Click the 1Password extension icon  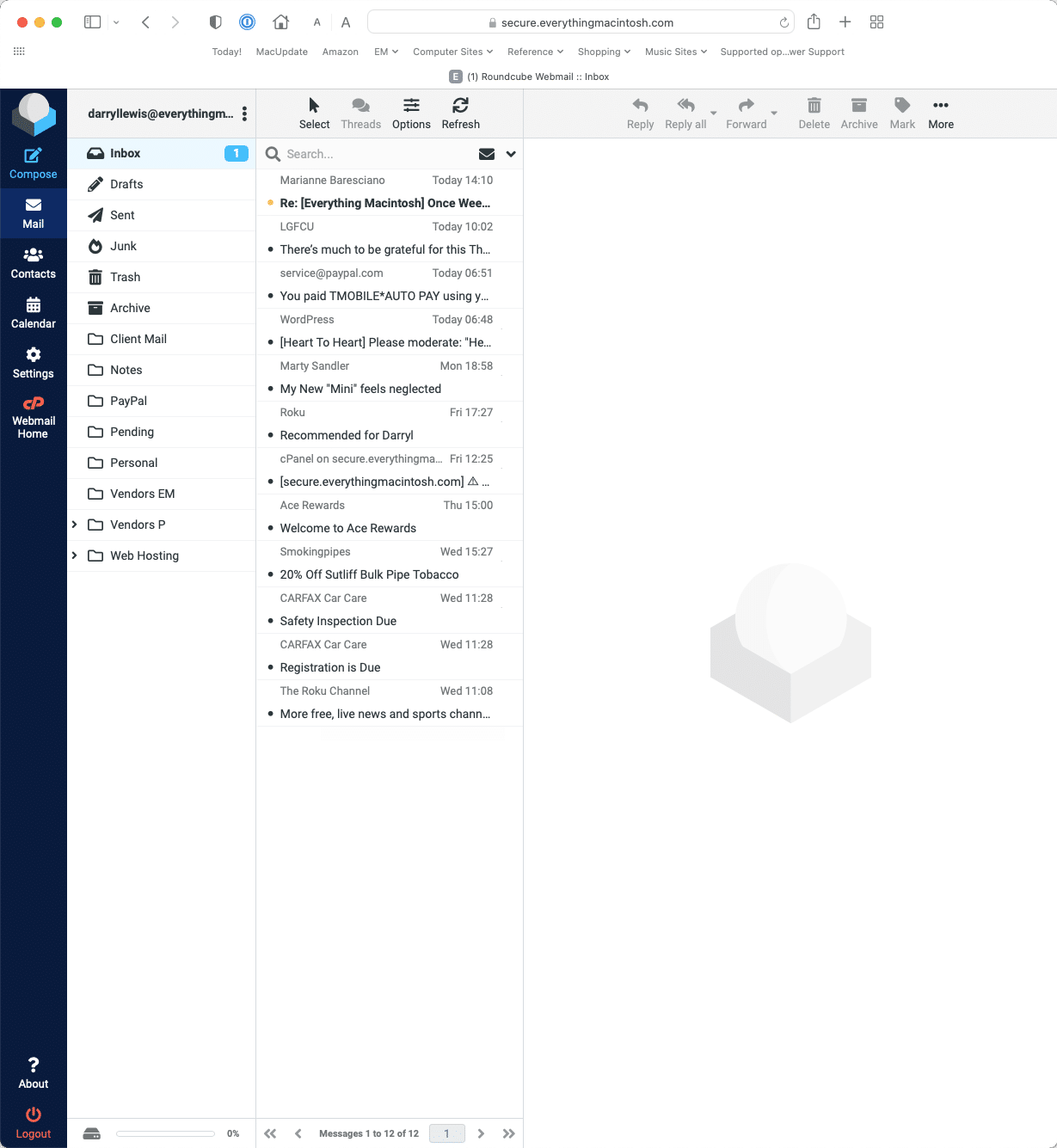[247, 22]
